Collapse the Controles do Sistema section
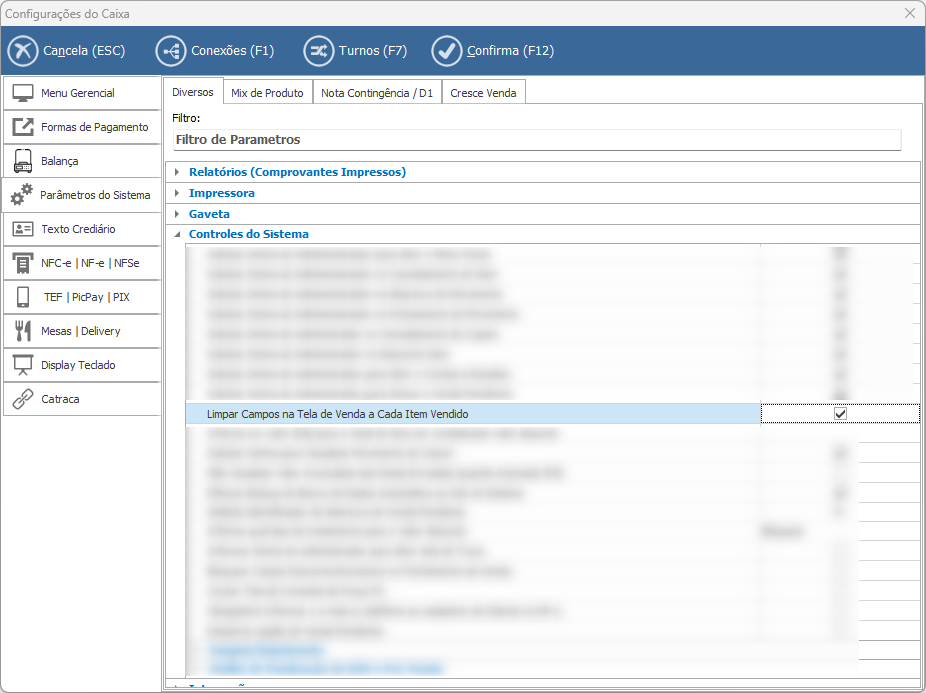 (177, 235)
